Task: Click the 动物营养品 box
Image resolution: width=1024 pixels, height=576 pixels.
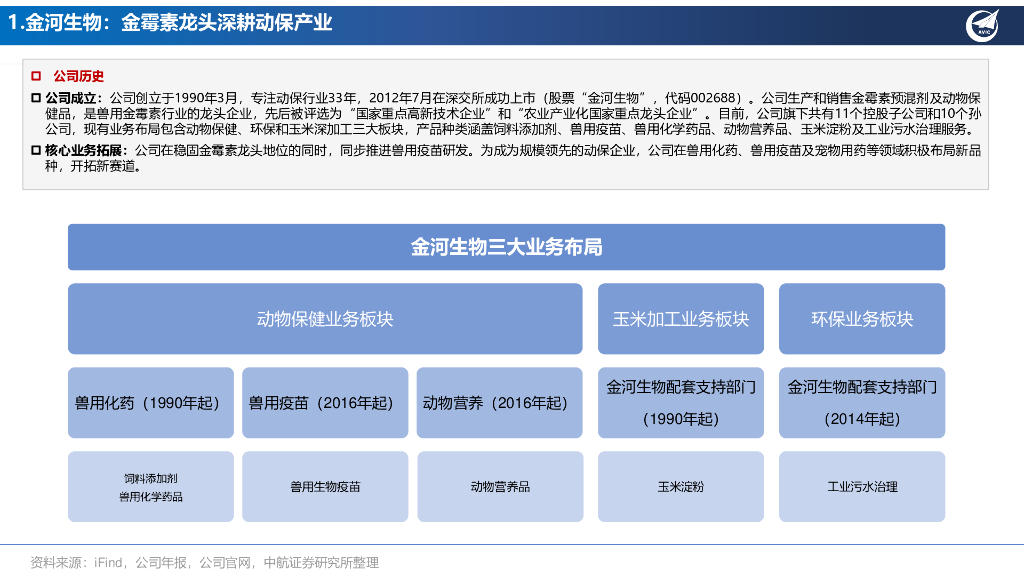Action: [500, 487]
